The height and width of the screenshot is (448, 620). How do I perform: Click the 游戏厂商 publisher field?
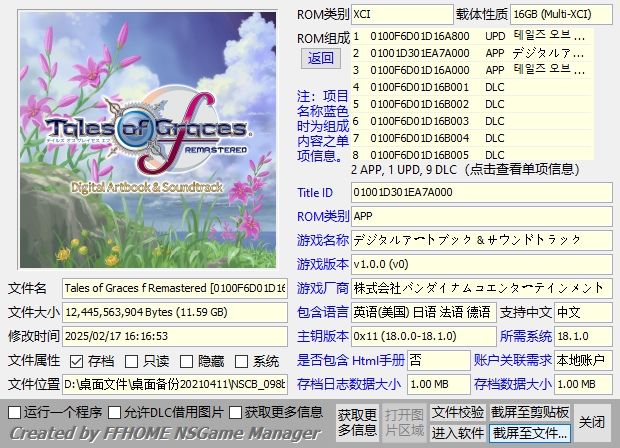point(482,288)
